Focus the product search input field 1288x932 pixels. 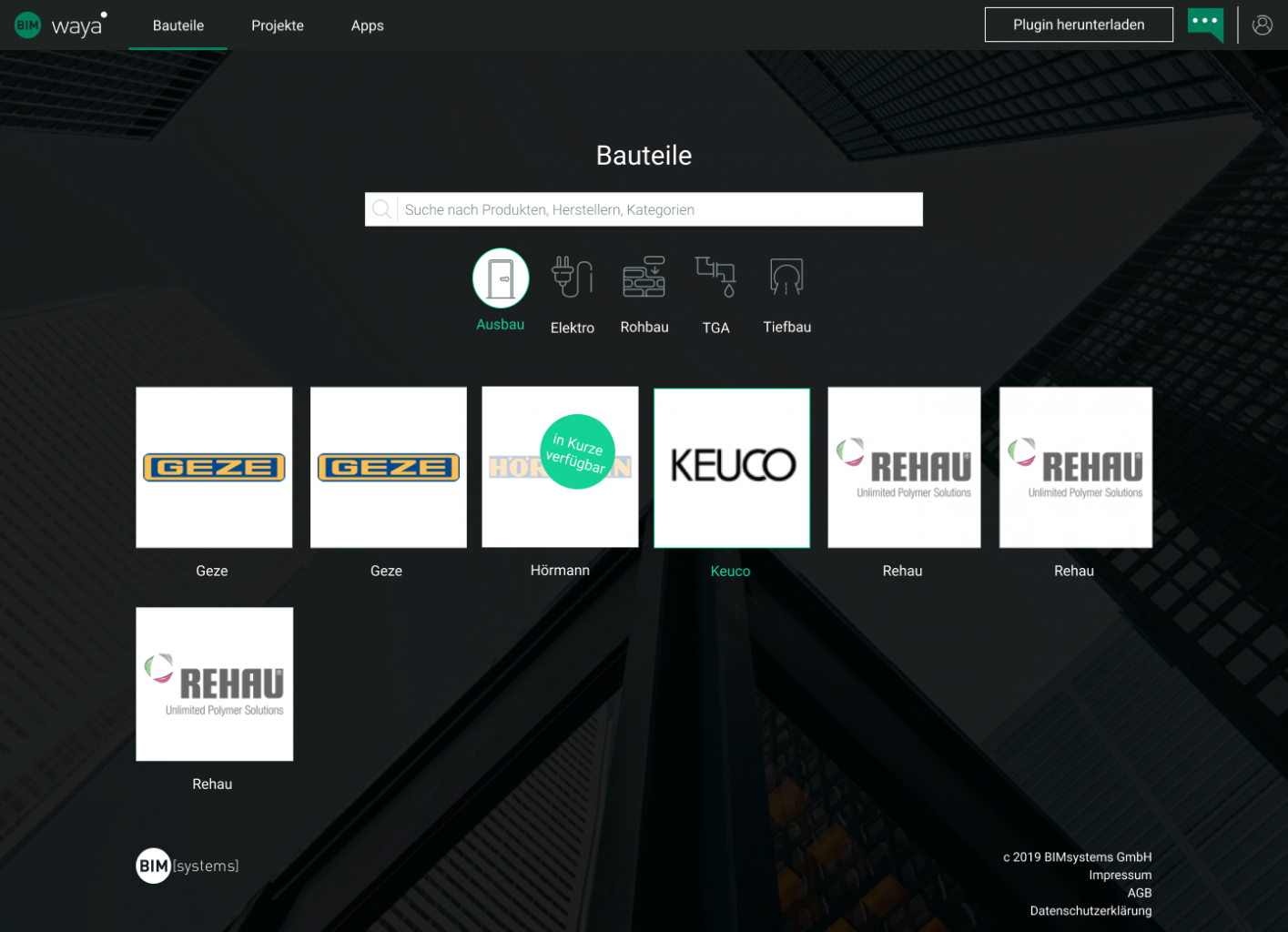coord(659,210)
